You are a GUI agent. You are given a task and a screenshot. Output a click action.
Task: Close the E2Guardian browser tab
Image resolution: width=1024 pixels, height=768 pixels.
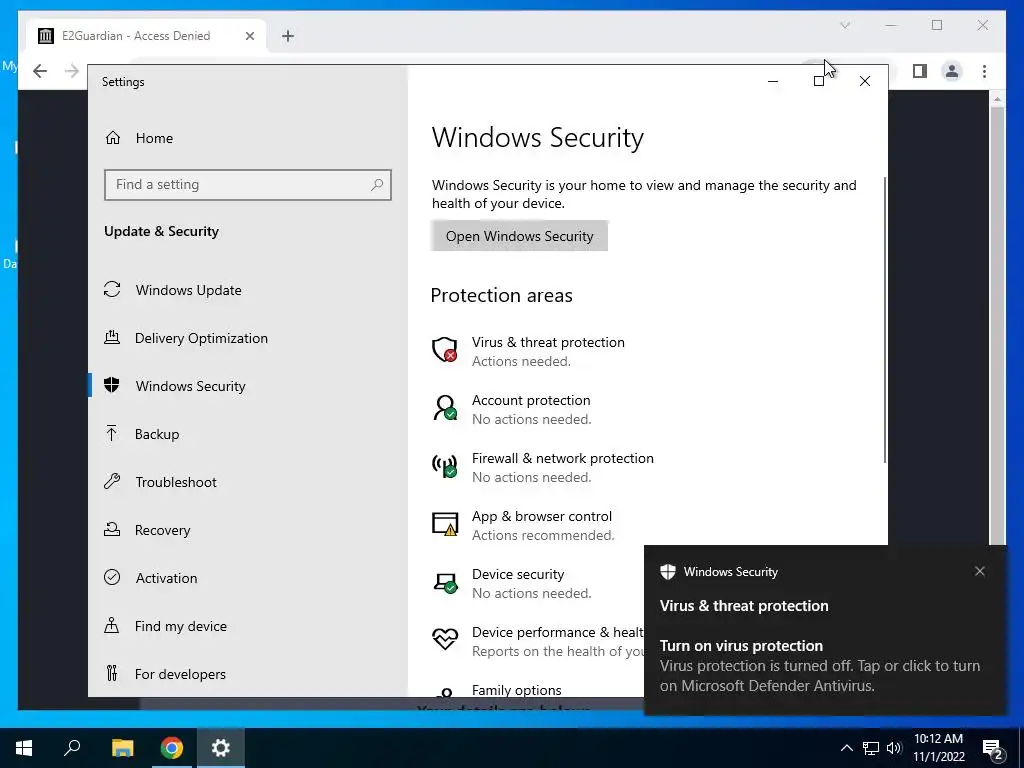pyautogui.click(x=249, y=36)
